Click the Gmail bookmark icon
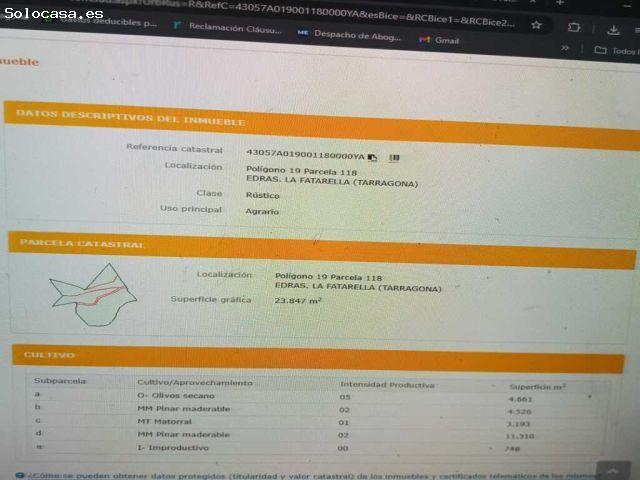640x480 pixels. (424, 40)
